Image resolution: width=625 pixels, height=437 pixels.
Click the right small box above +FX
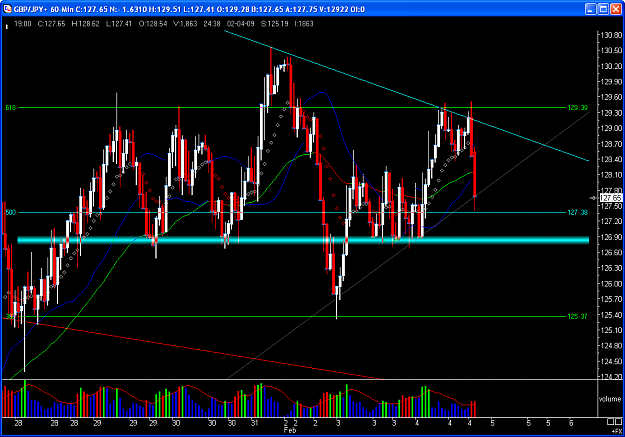617,422
